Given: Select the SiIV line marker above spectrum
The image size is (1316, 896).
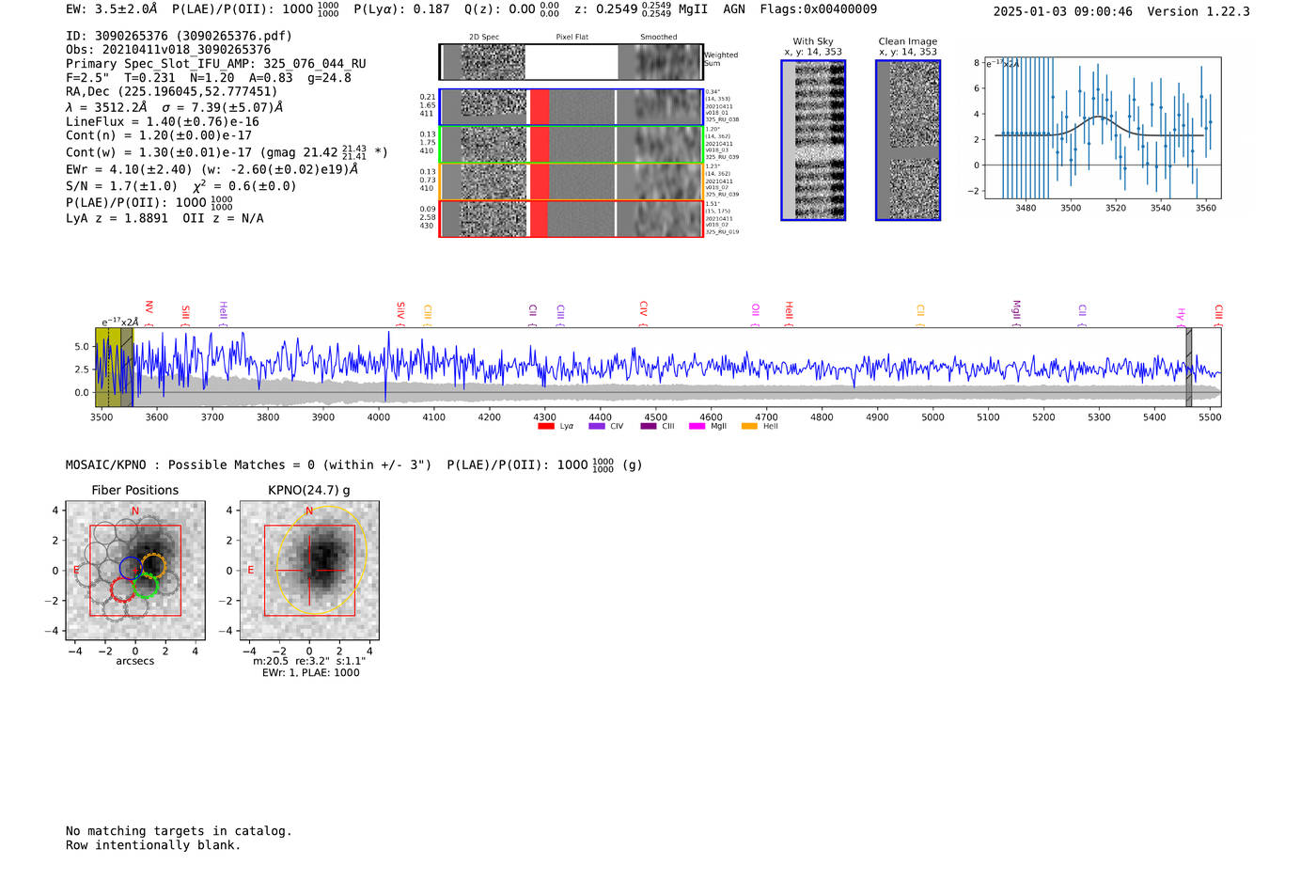Looking at the screenshot, I should point(400,313).
